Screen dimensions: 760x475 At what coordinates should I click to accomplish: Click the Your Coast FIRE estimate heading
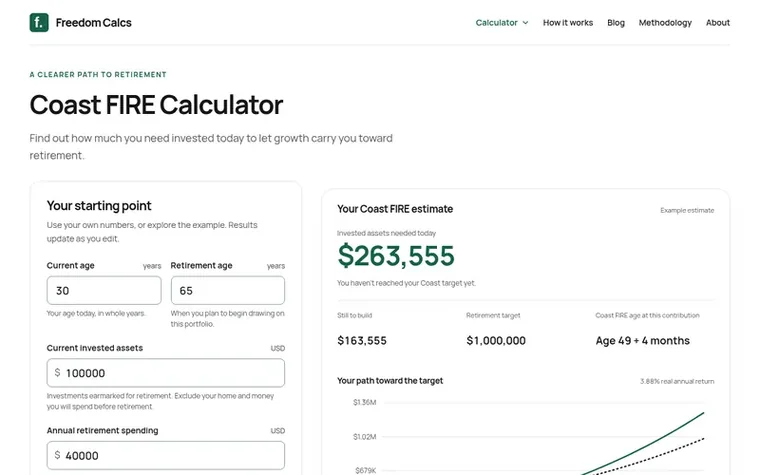[395, 209]
